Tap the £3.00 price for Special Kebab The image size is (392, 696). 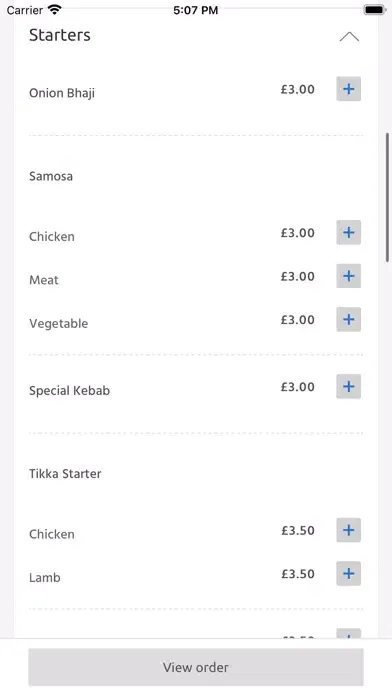[297, 387]
